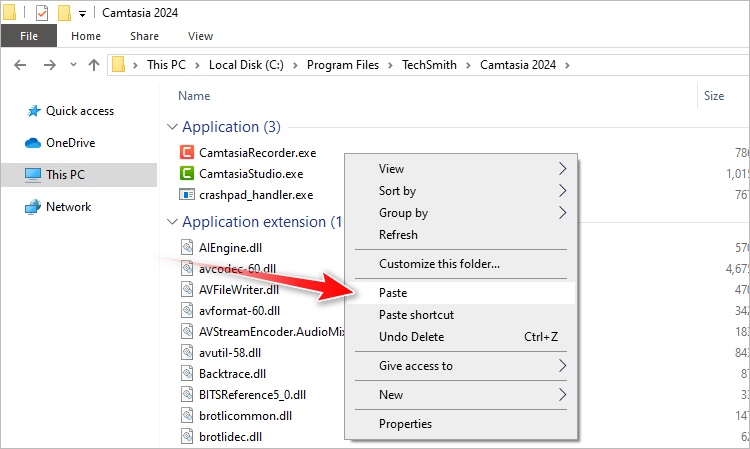The height and width of the screenshot is (449, 750).
Task: Click the Network icon in sidebar
Action: coord(33,207)
